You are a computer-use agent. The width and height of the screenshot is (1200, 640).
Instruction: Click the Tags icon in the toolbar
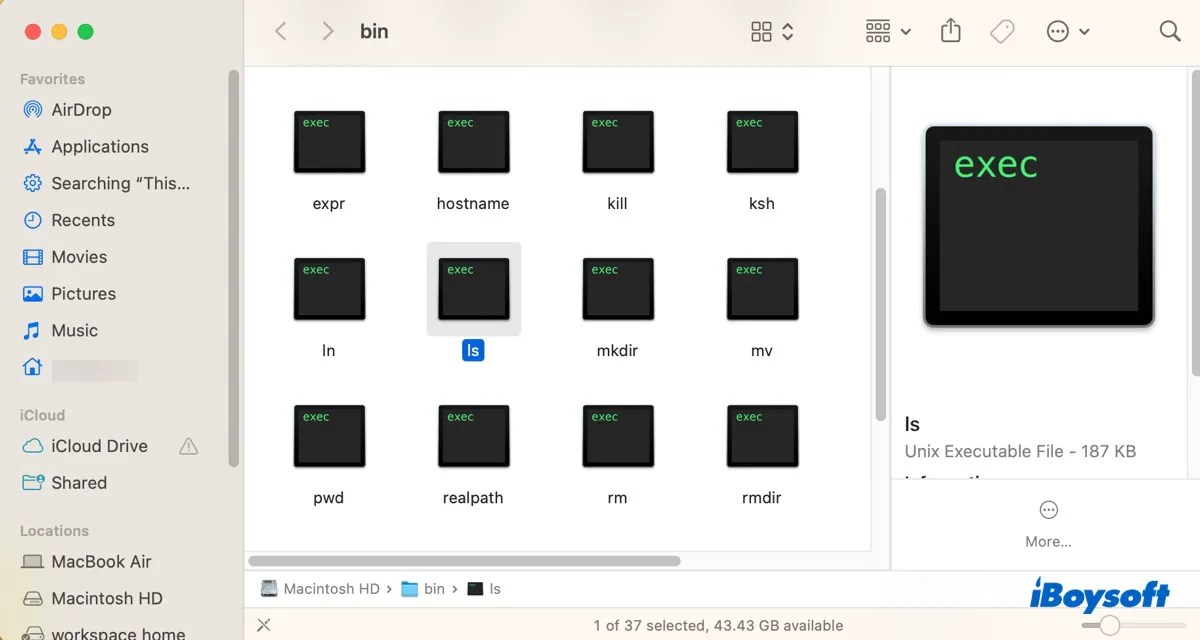point(1001,31)
